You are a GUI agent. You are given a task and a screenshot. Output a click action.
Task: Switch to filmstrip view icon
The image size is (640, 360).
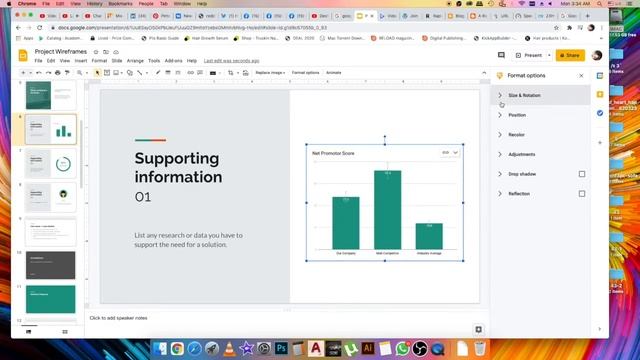coord(29,332)
